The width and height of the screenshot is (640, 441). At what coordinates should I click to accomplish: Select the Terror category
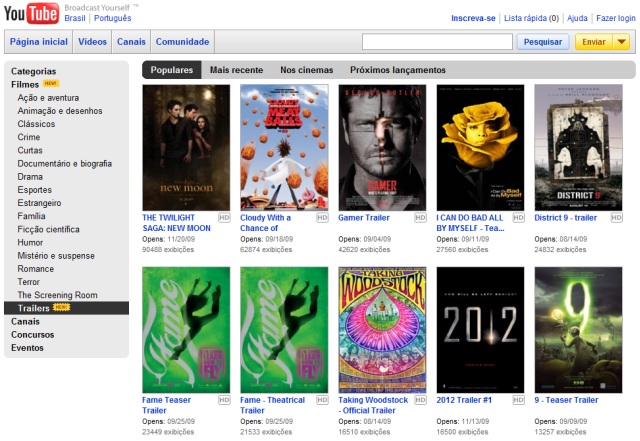(x=29, y=282)
